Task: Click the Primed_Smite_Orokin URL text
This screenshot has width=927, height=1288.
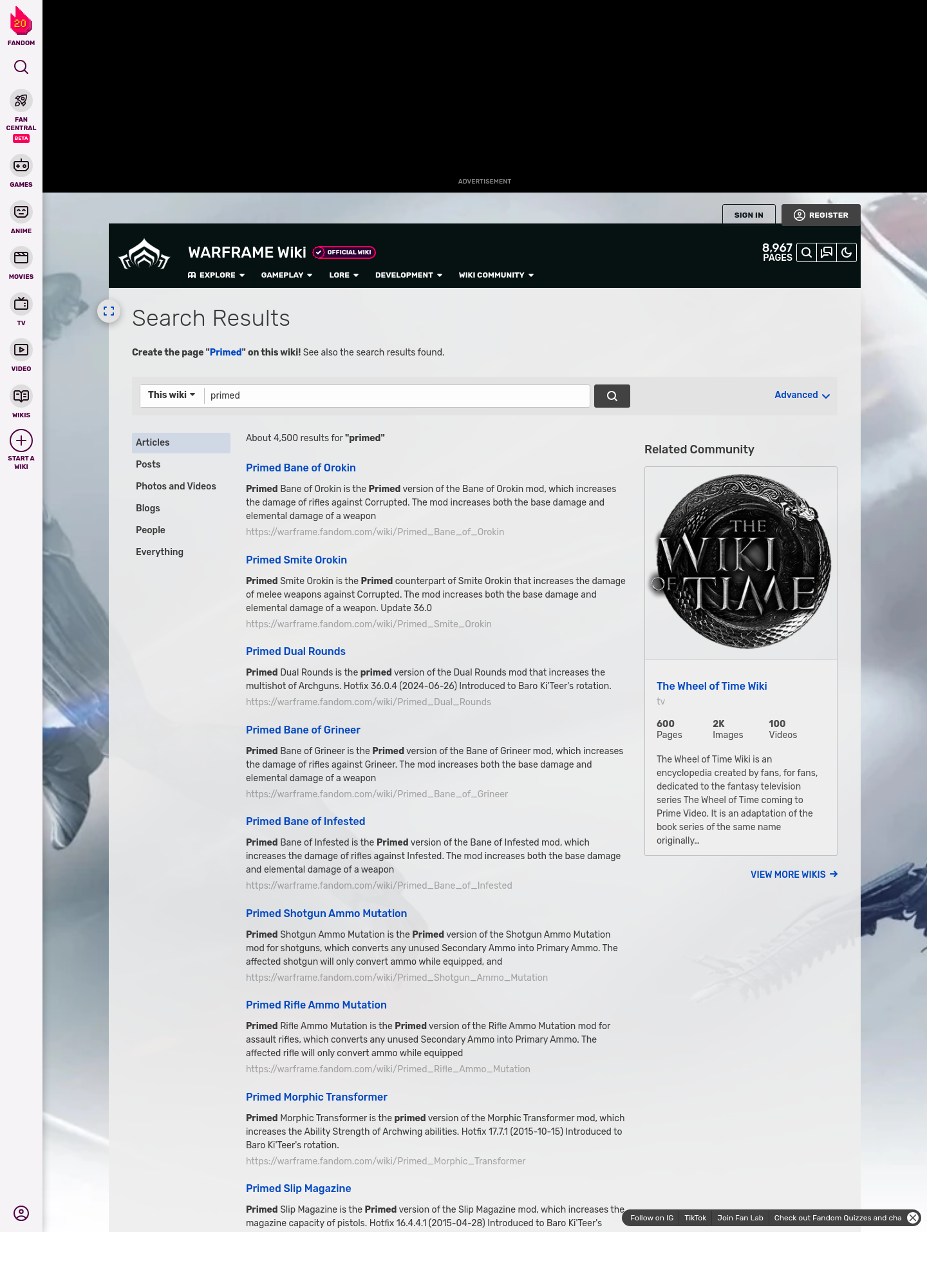Action: coord(368,624)
